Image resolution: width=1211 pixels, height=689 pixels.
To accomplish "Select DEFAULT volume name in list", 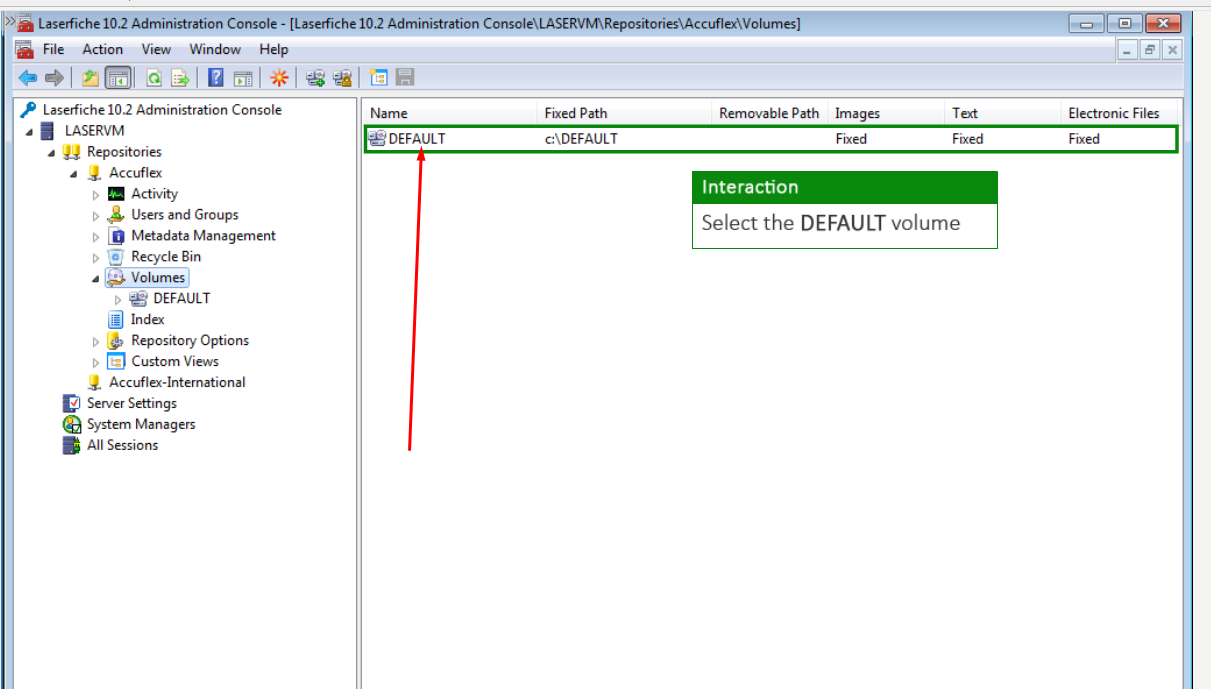I will click(x=417, y=139).
